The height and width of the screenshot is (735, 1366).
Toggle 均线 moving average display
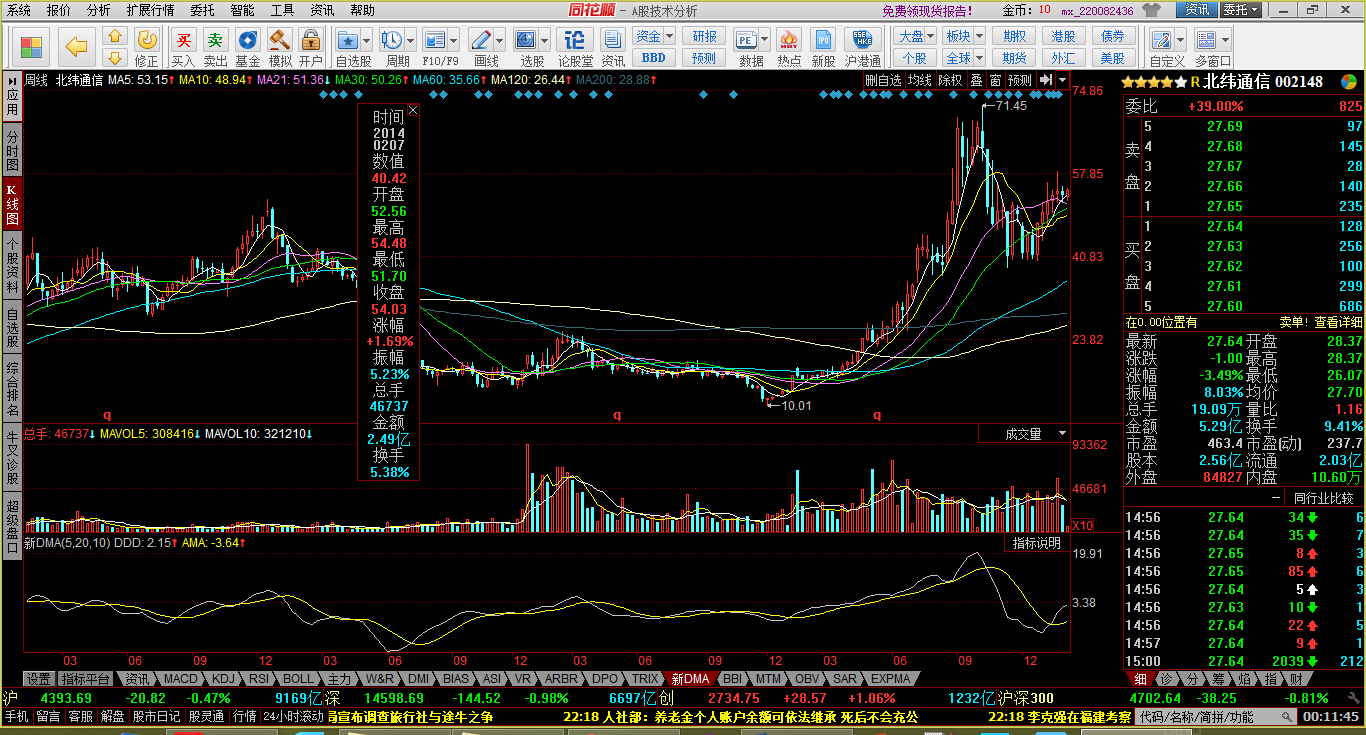[x=919, y=80]
